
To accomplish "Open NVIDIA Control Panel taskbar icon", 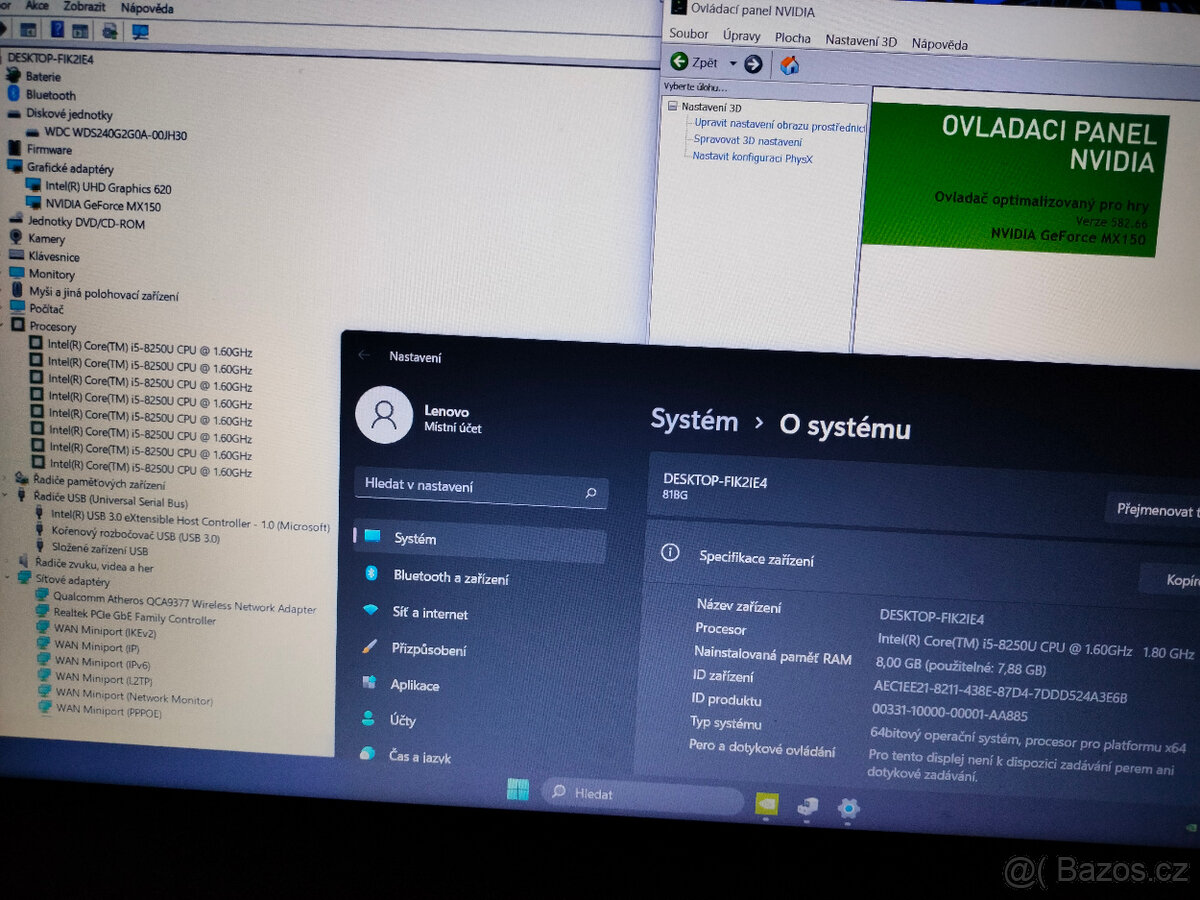I will (x=765, y=803).
